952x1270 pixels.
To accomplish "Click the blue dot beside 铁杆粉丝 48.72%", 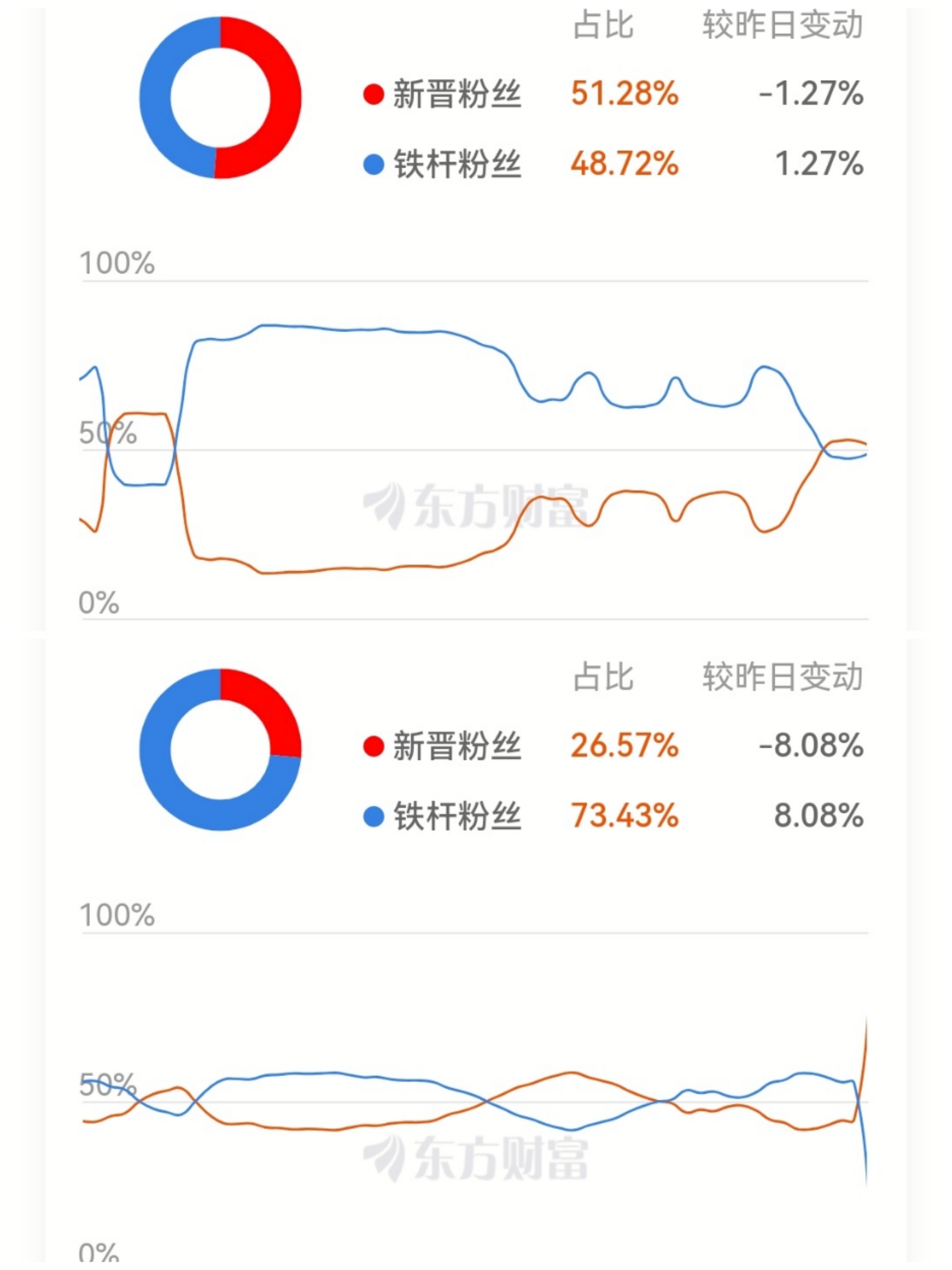I will tap(373, 164).
